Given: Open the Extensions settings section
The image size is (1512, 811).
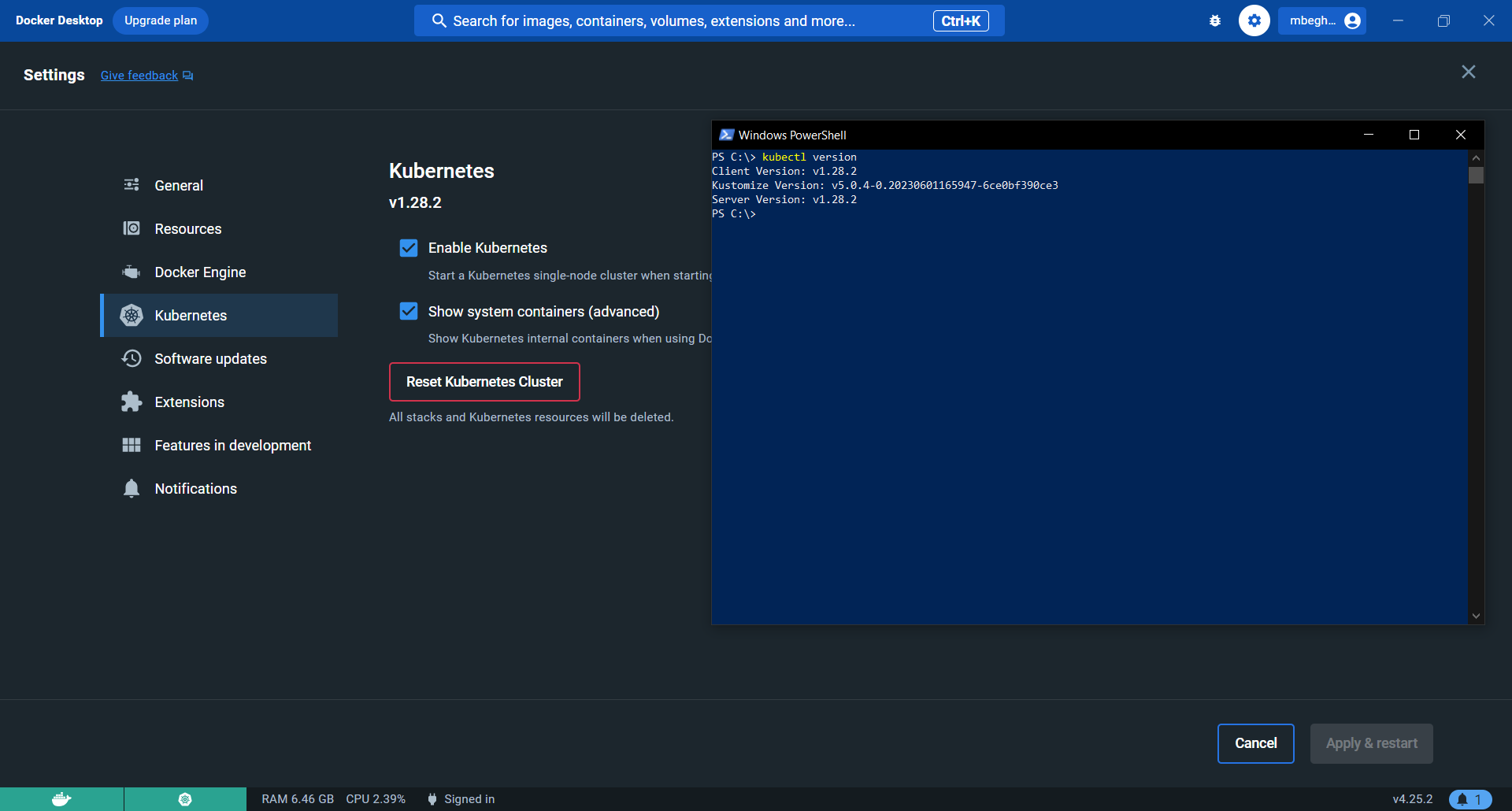Looking at the screenshot, I should [189, 402].
